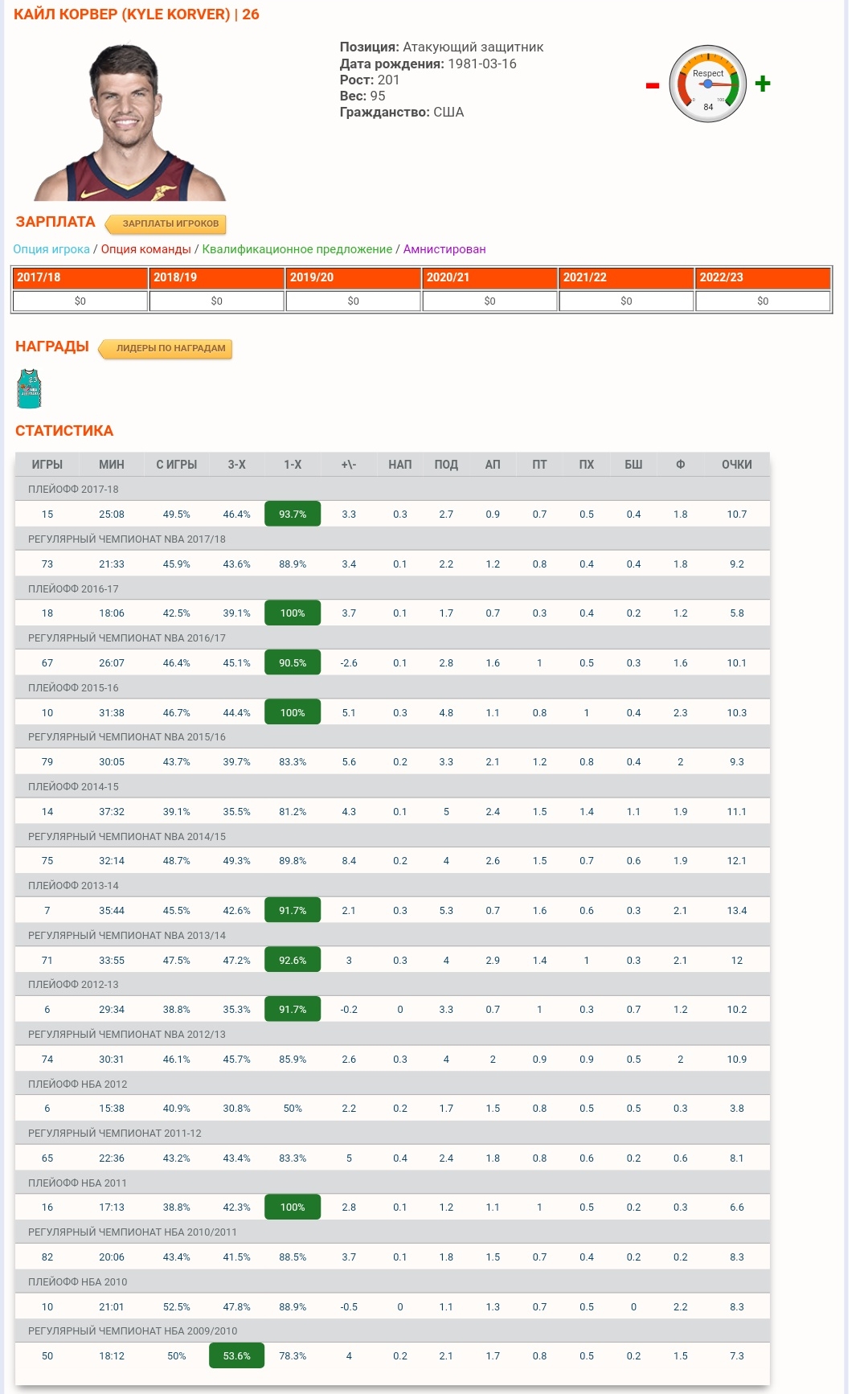Viewport: 868px width, 1394px height.
Task: Select the НАП column header
Action: click(x=400, y=465)
